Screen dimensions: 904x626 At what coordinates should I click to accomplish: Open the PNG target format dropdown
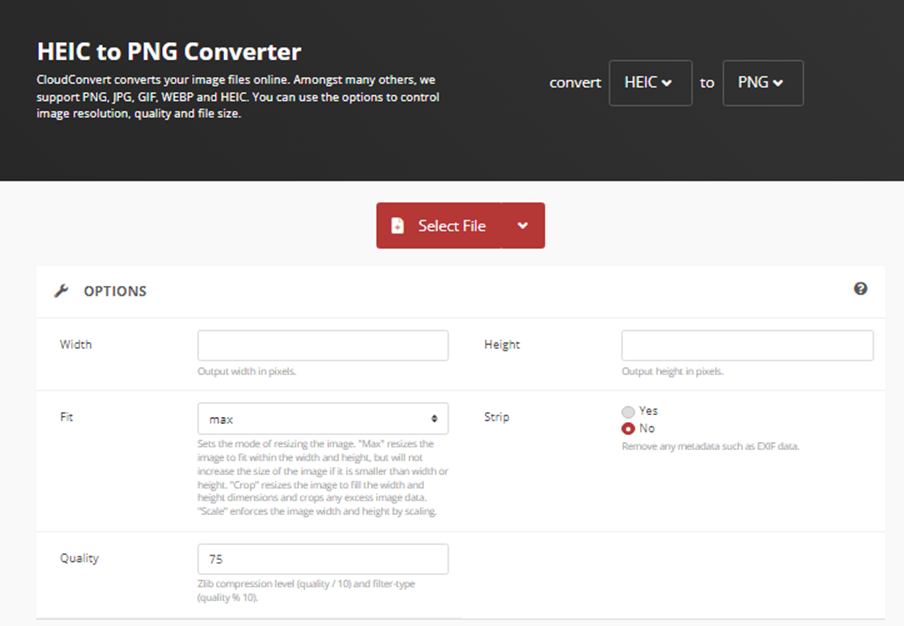click(x=763, y=83)
